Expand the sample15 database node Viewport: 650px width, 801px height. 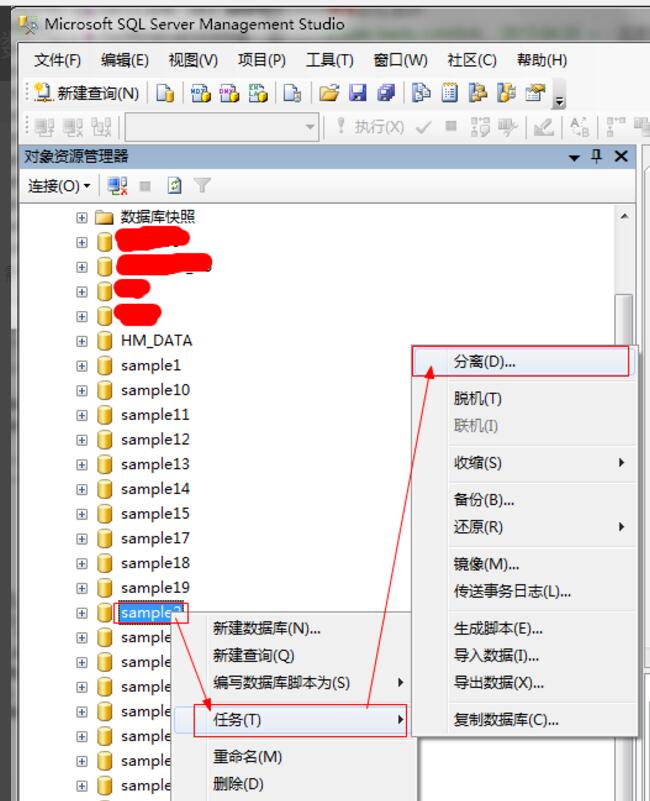[x=82, y=514]
